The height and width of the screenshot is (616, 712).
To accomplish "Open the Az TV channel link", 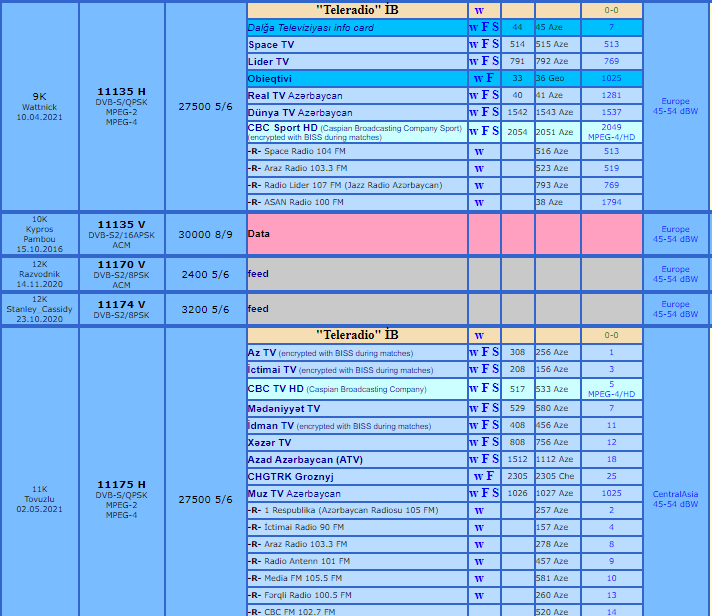I will point(262,353).
